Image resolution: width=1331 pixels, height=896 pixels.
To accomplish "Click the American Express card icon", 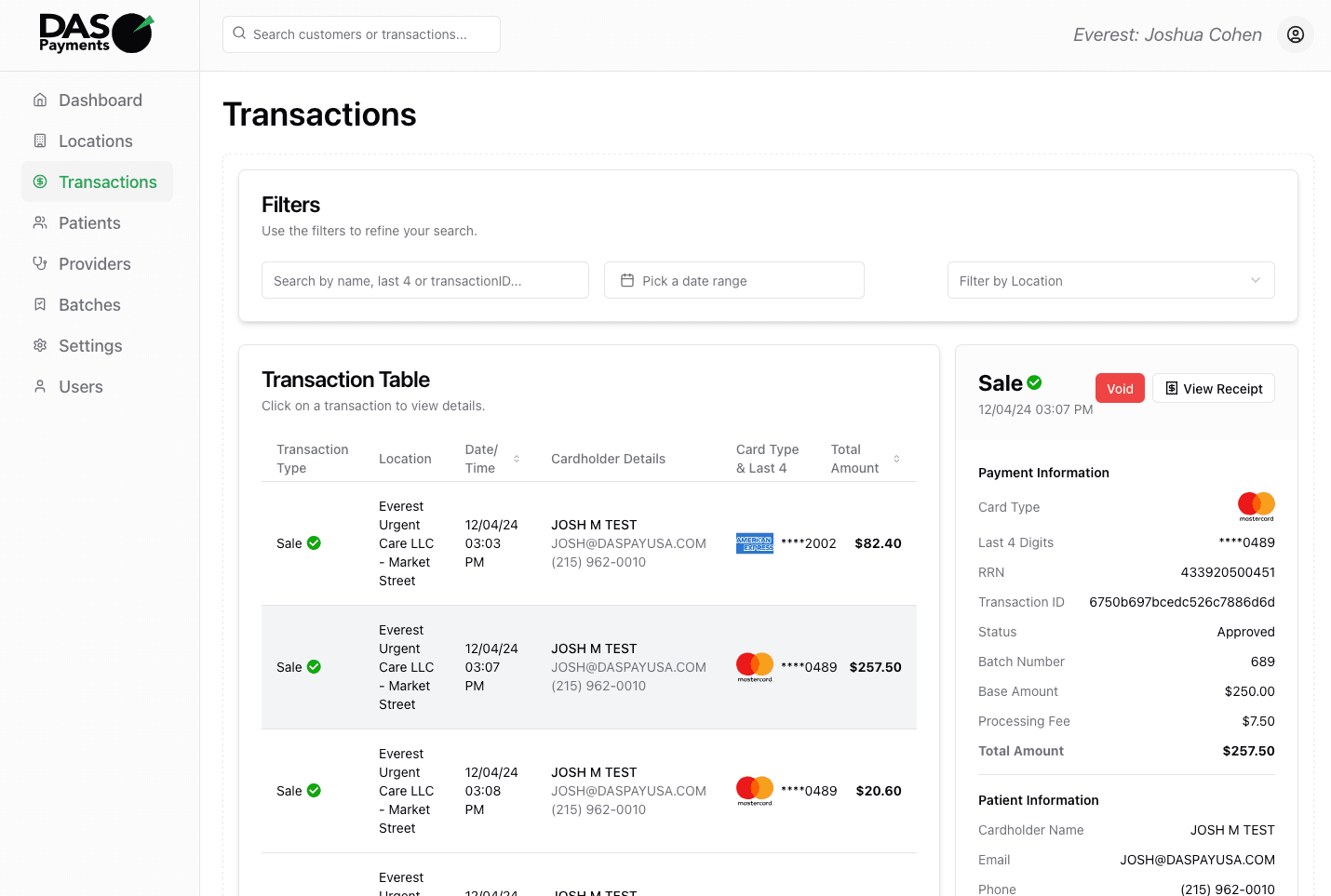I will click(754, 543).
